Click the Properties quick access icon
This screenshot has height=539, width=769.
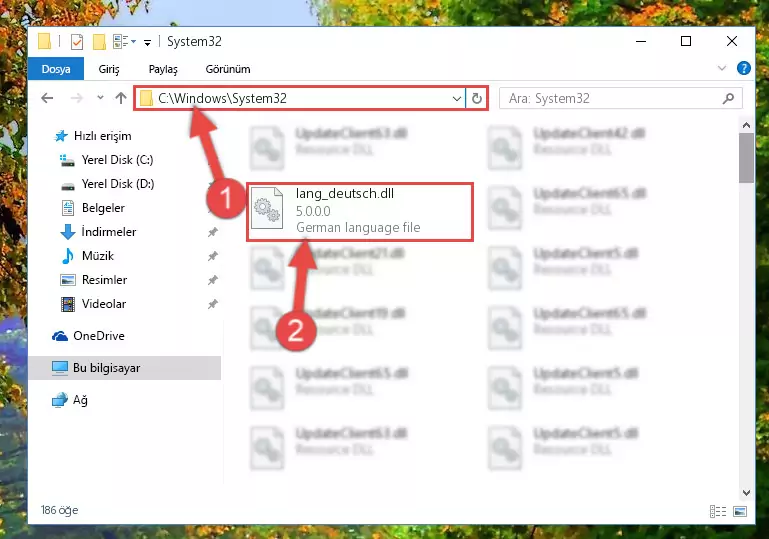click(x=77, y=42)
